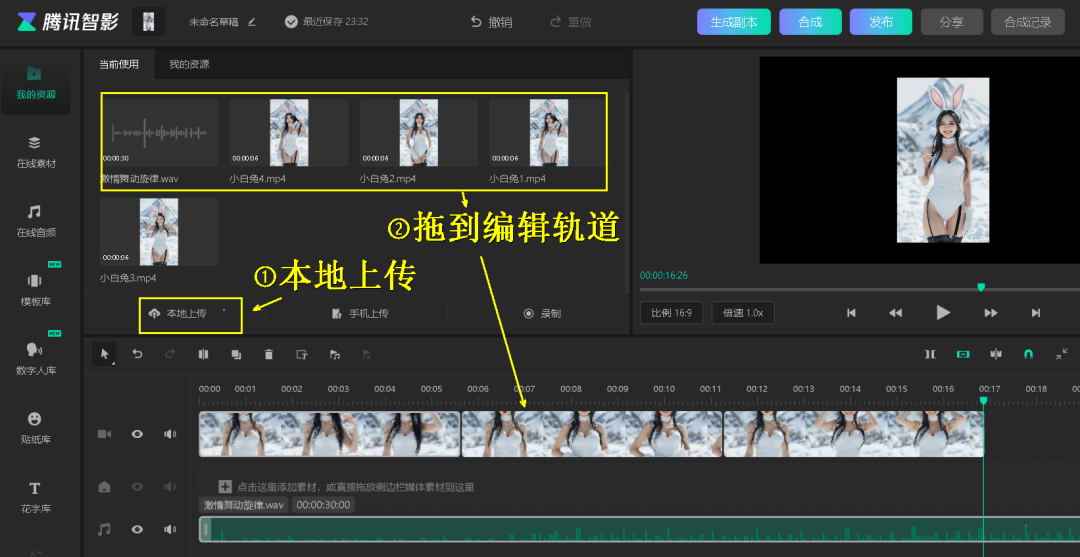Expand the 本地上传 upload options arrow
The height and width of the screenshot is (557, 1080).
coord(224,312)
